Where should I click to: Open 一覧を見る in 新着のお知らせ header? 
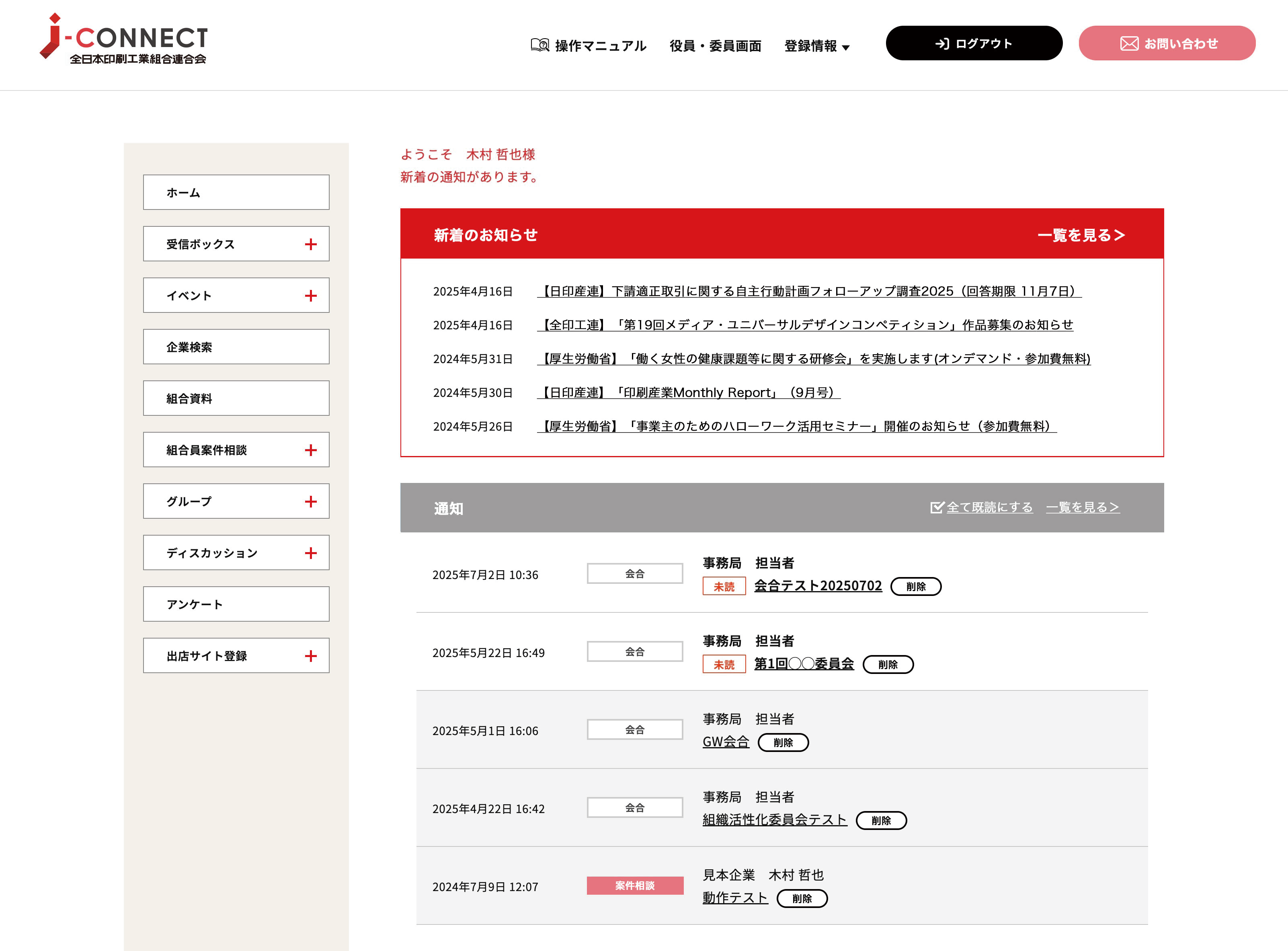coord(1081,235)
